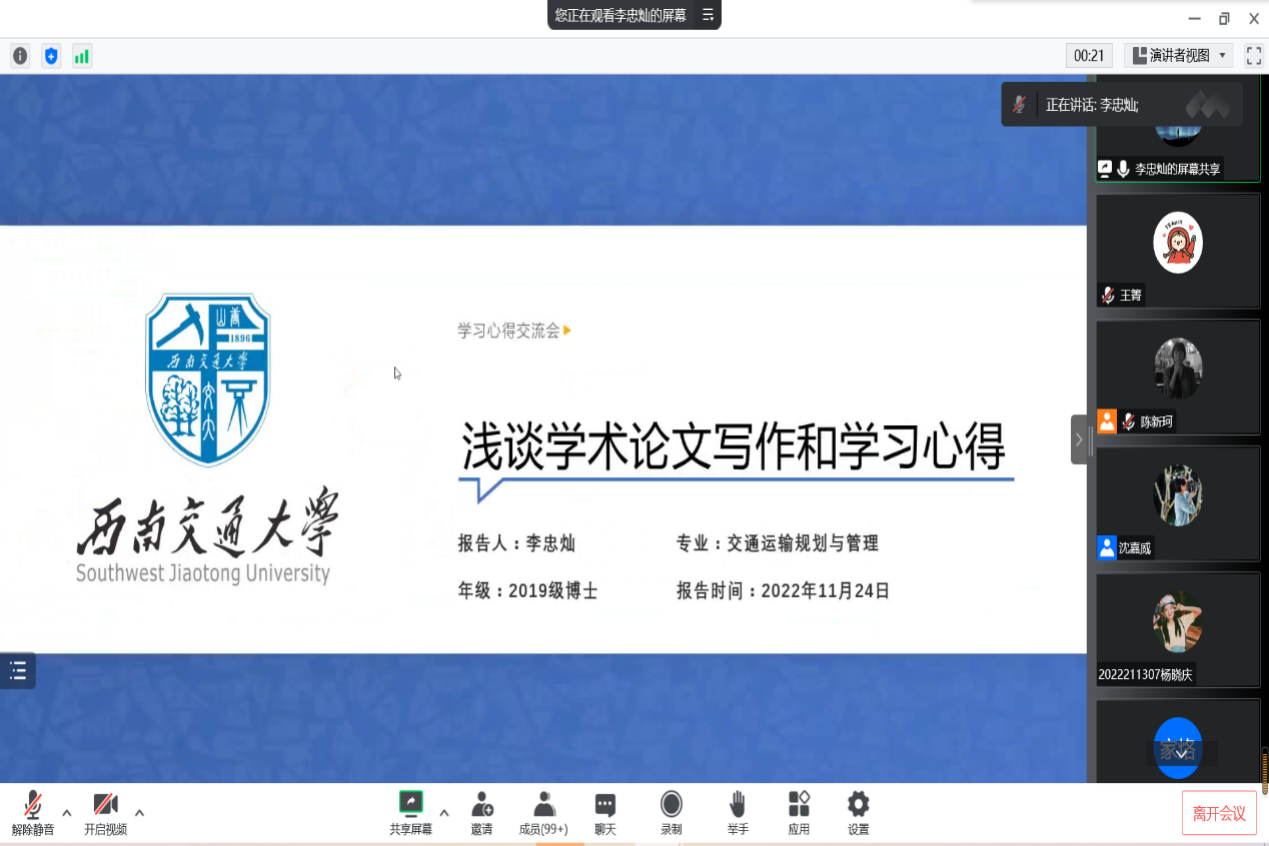This screenshot has height=846, width=1269.
Task: Raise hand using the 举手 icon
Action: tap(737, 811)
